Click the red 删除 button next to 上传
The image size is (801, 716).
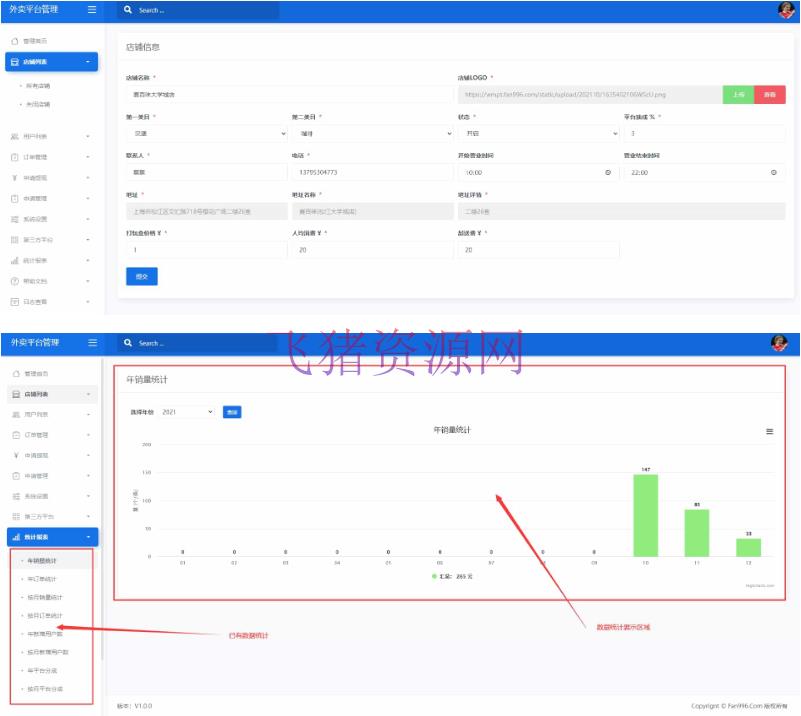(769, 94)
